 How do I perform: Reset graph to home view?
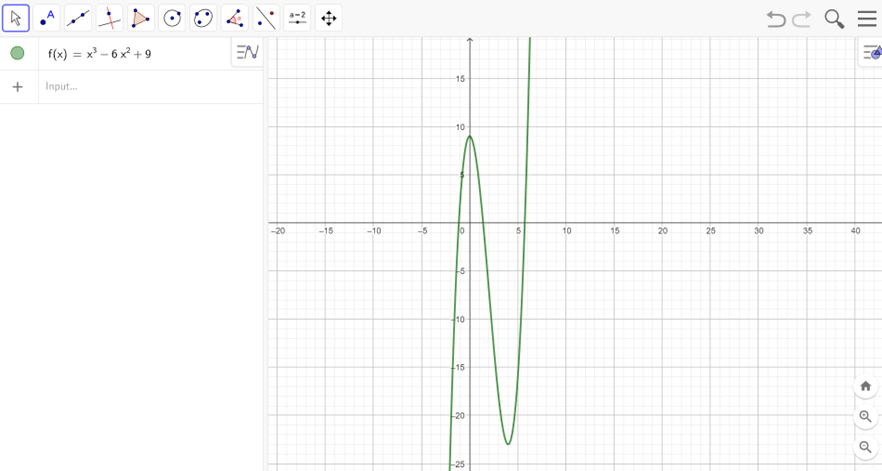[x=865, y=386]
